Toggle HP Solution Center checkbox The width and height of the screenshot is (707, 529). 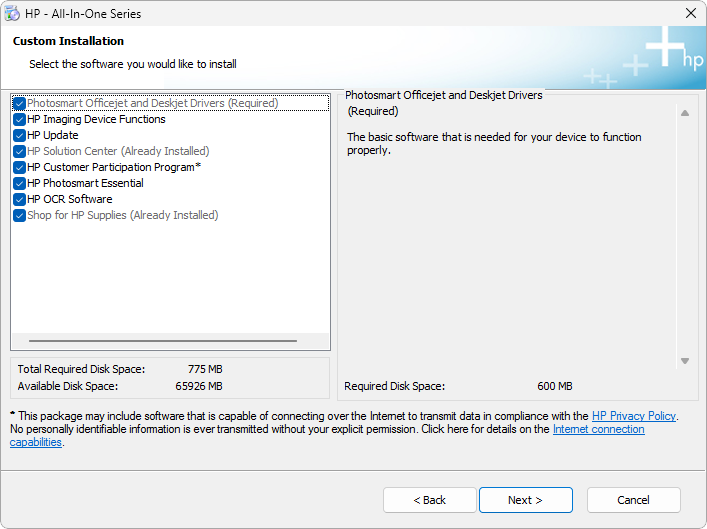(19, 152)
